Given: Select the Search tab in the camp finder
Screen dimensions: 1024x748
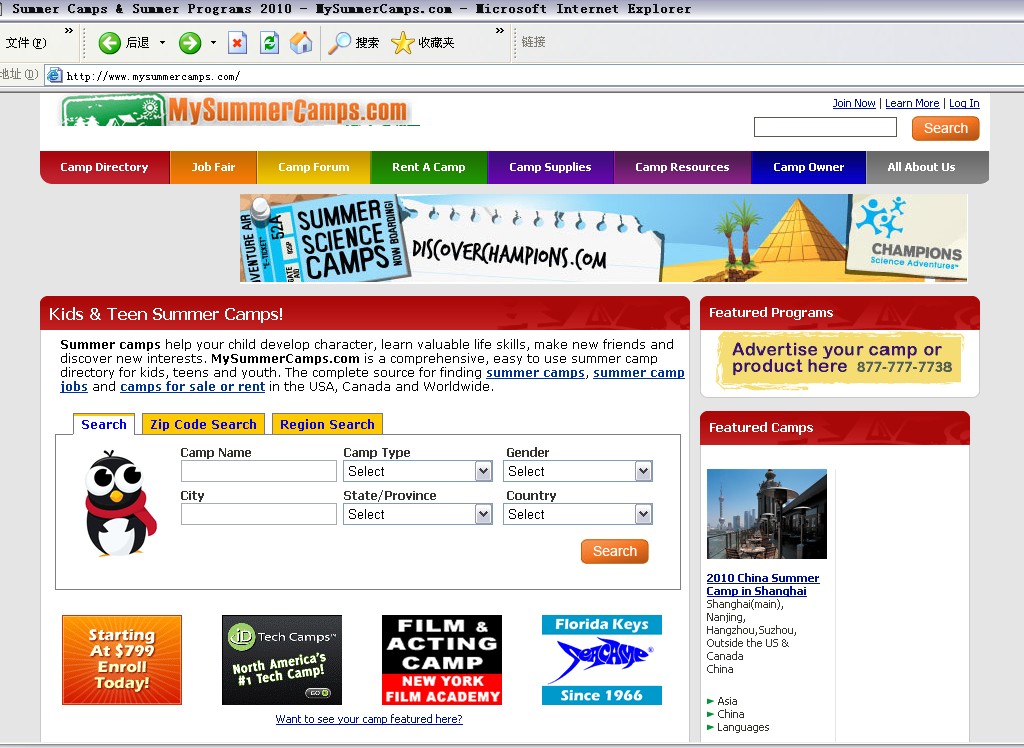Looking at the screenshot, I should click(104, 425).
